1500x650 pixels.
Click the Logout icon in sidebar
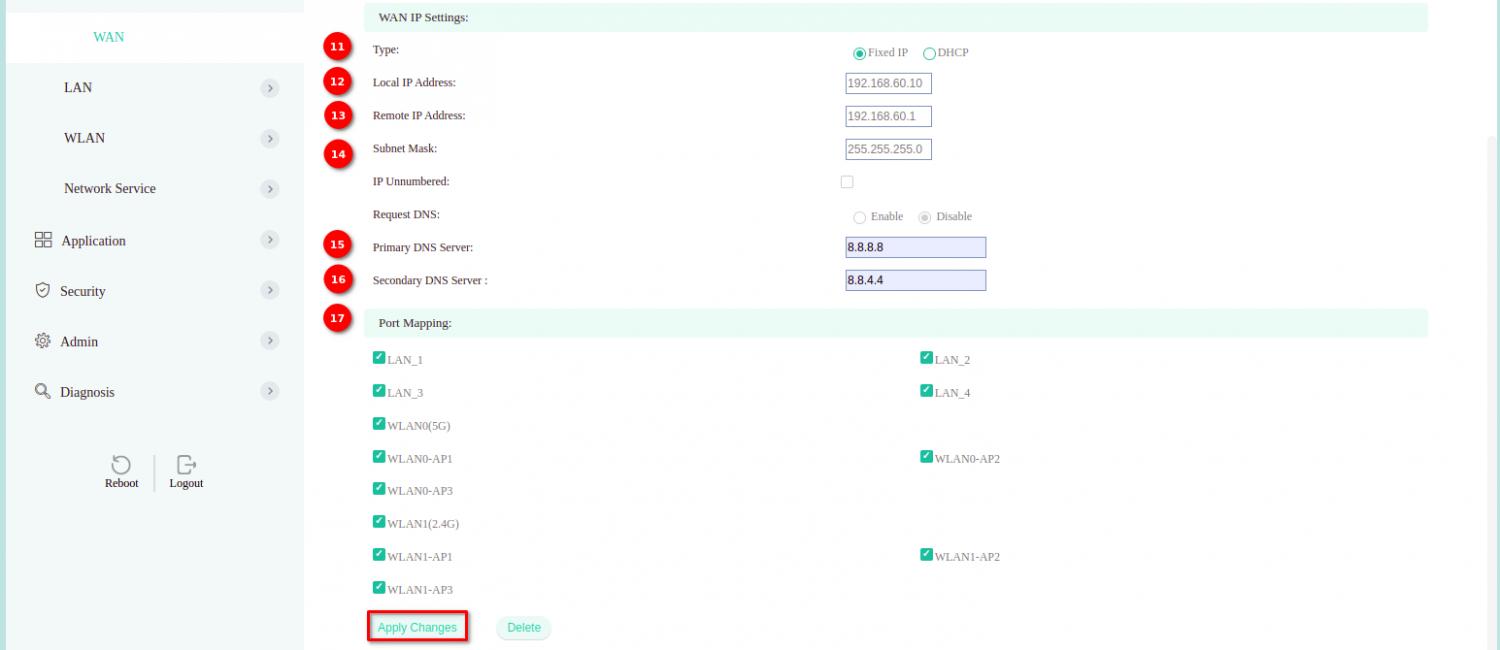click(186, 465)
